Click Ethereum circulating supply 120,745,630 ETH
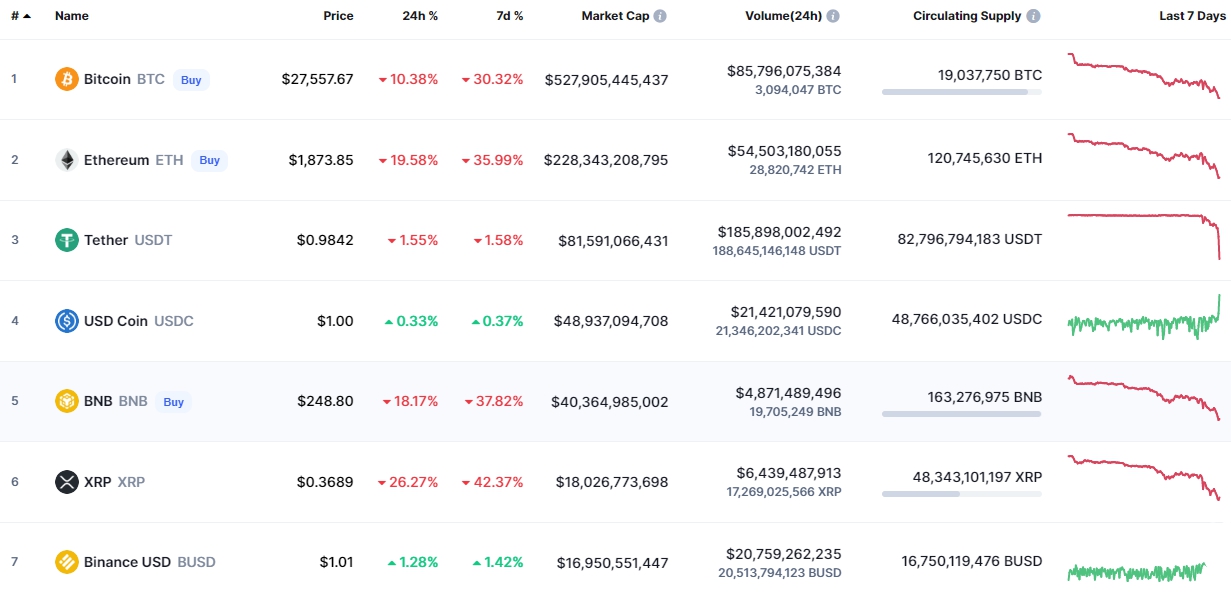Screen dimensions: 1231x594 (x=985, y=158)
